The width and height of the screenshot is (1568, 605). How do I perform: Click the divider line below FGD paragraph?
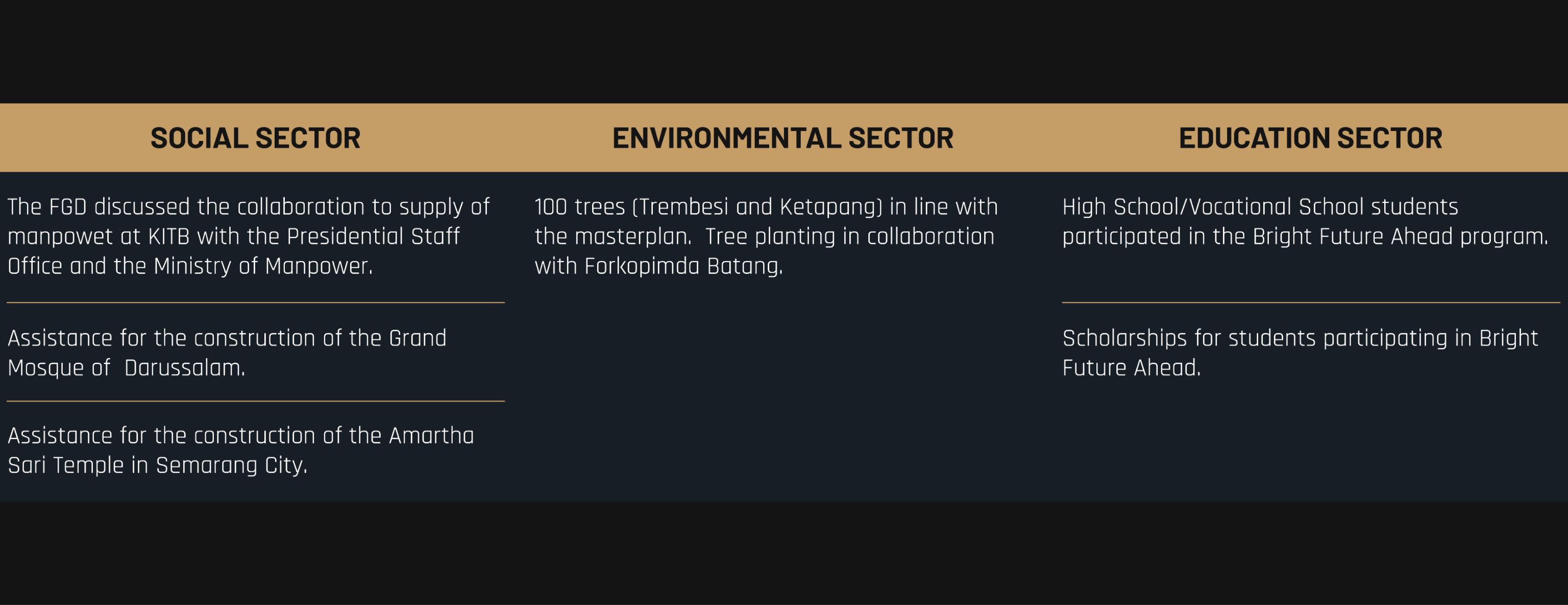coord(256,302)
